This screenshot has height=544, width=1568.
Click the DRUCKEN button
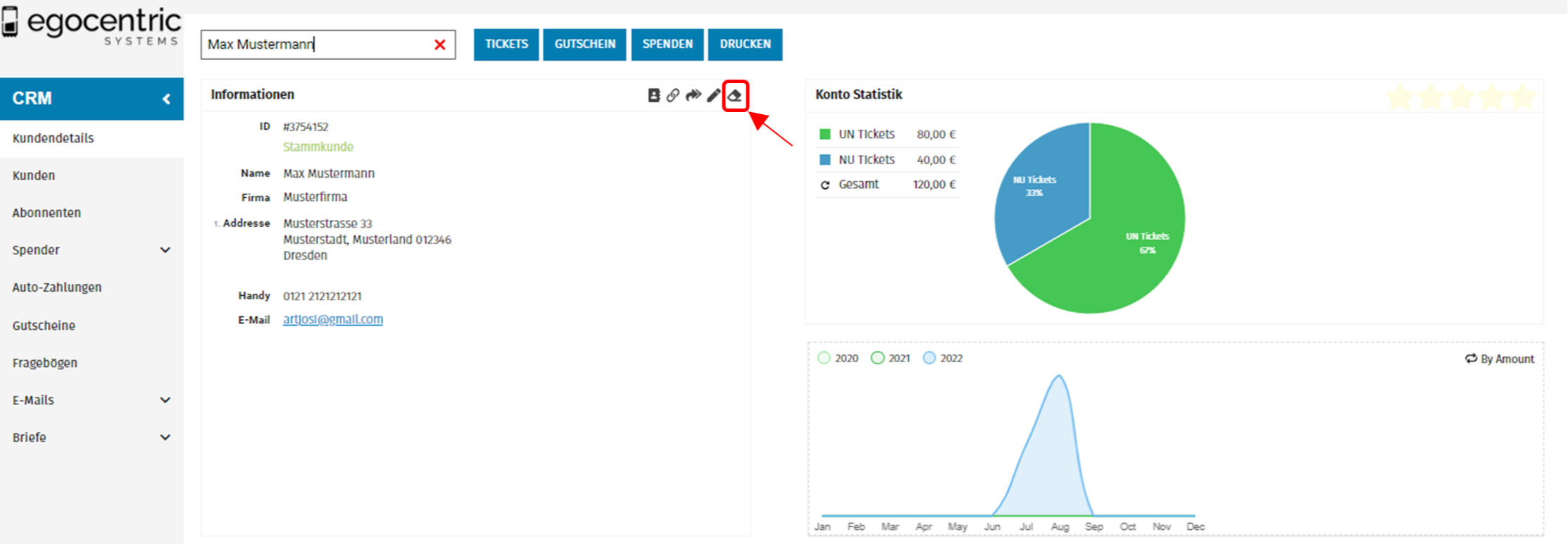pyautogui.click(x=745, y=44)
